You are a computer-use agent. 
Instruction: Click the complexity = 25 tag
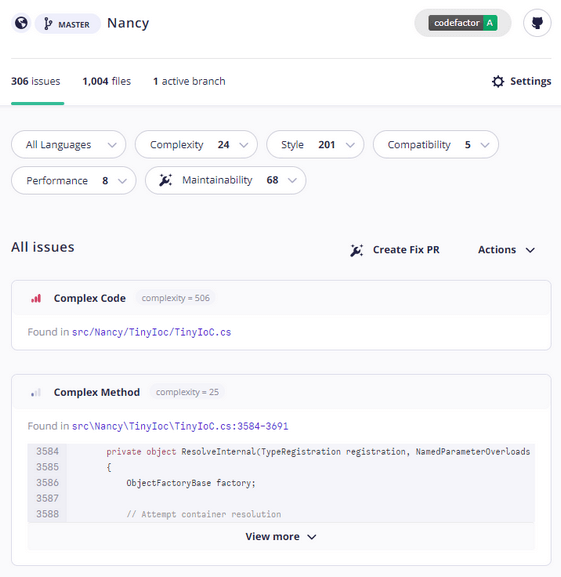pos(187,392)
